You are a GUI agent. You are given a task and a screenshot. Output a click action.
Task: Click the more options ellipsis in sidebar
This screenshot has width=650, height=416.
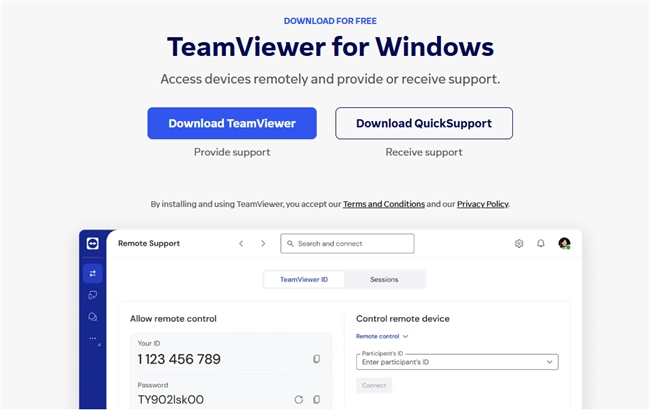(x=93, y=339)
